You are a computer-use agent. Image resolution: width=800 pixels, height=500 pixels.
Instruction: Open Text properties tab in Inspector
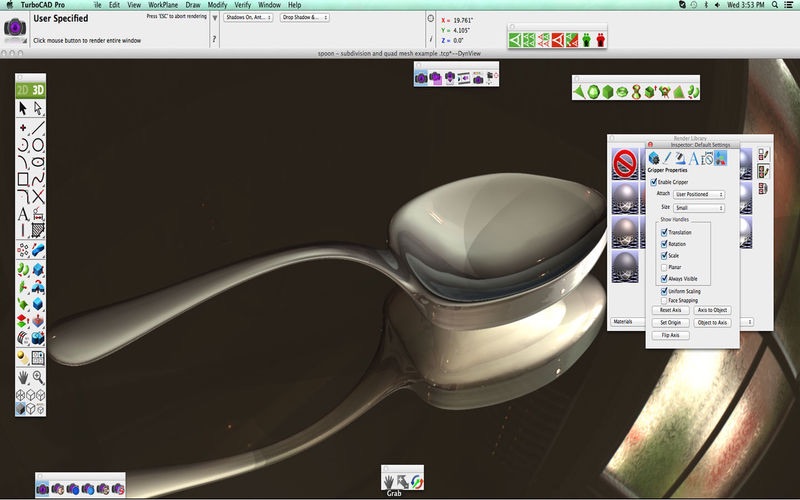(693, 159)
